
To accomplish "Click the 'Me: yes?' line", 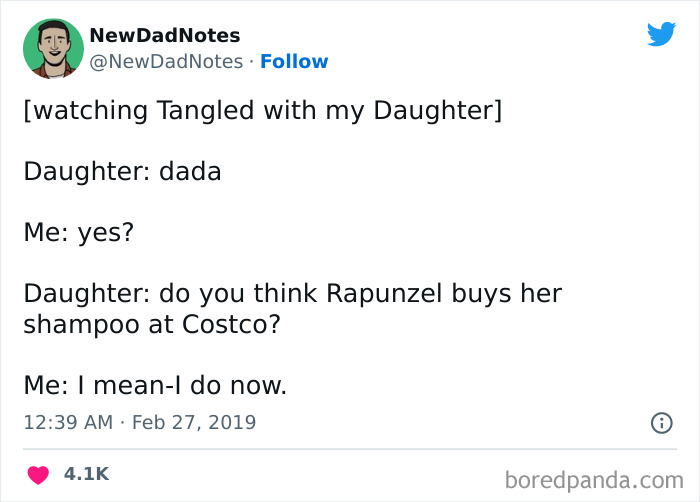I will 79,232.
